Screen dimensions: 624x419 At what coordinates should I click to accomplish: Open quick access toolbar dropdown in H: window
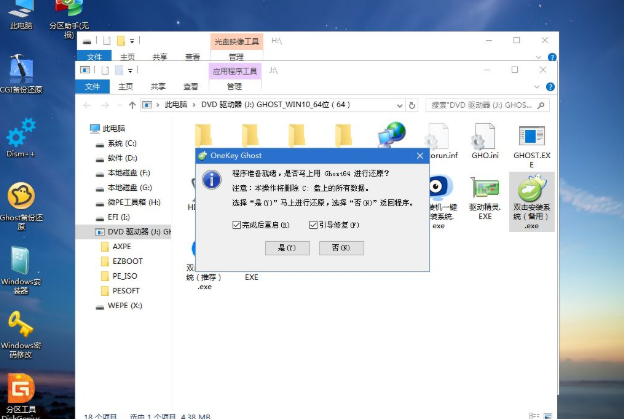click(x=132, y=41)
